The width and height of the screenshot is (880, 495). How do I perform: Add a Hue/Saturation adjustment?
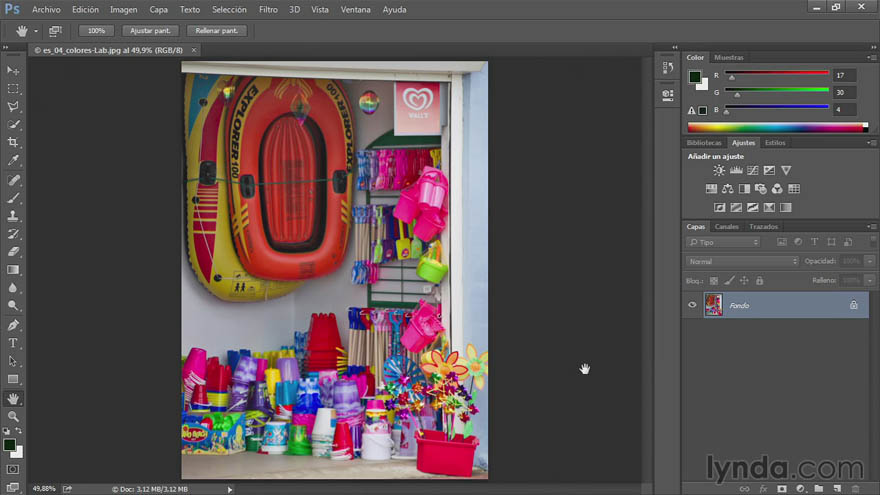(711, 189)
